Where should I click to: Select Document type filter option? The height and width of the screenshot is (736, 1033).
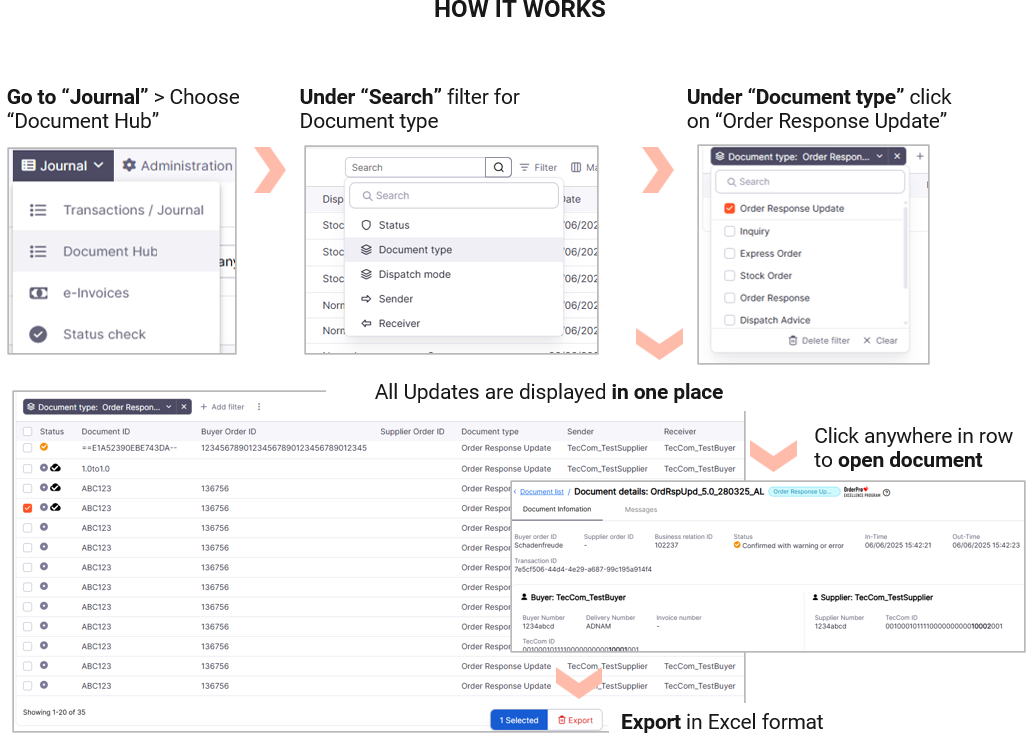pos(454,250)
